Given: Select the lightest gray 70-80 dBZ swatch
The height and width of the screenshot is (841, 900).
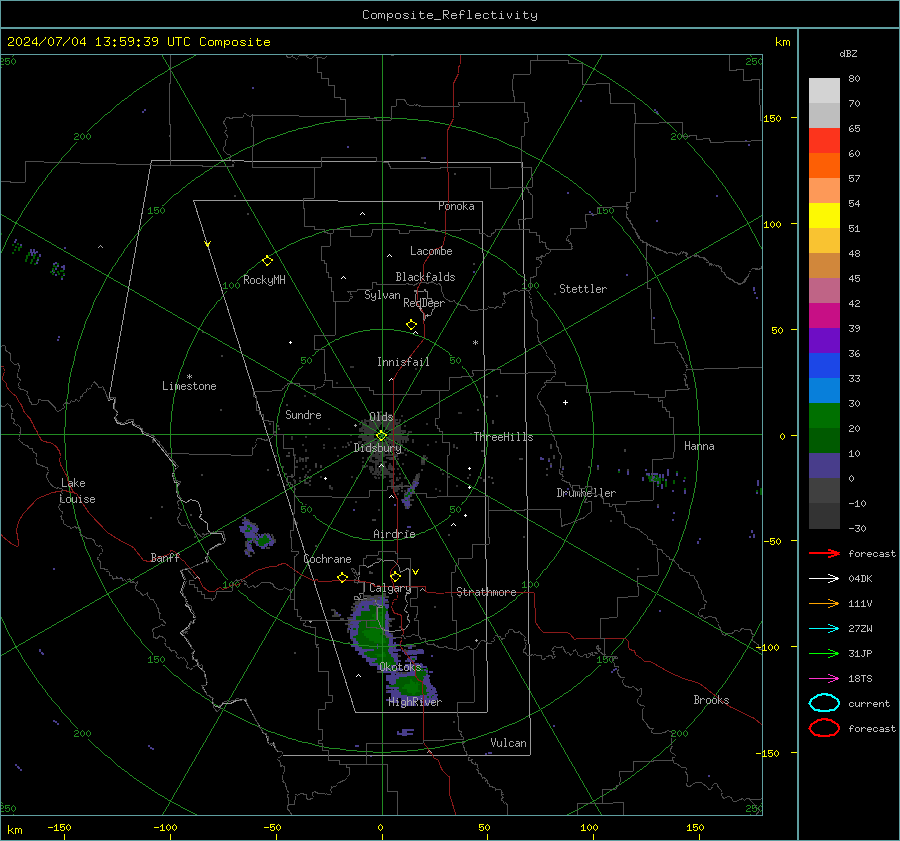Looking at the screenshot, I should pos(824,91).
